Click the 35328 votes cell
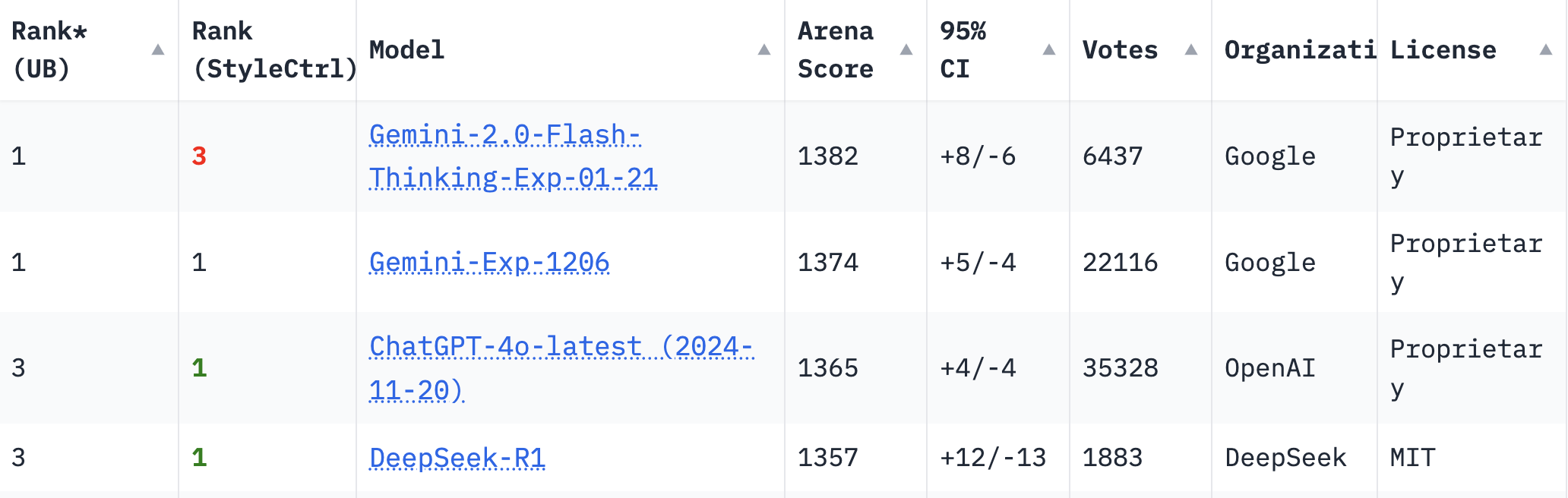 coord(1120,368)
